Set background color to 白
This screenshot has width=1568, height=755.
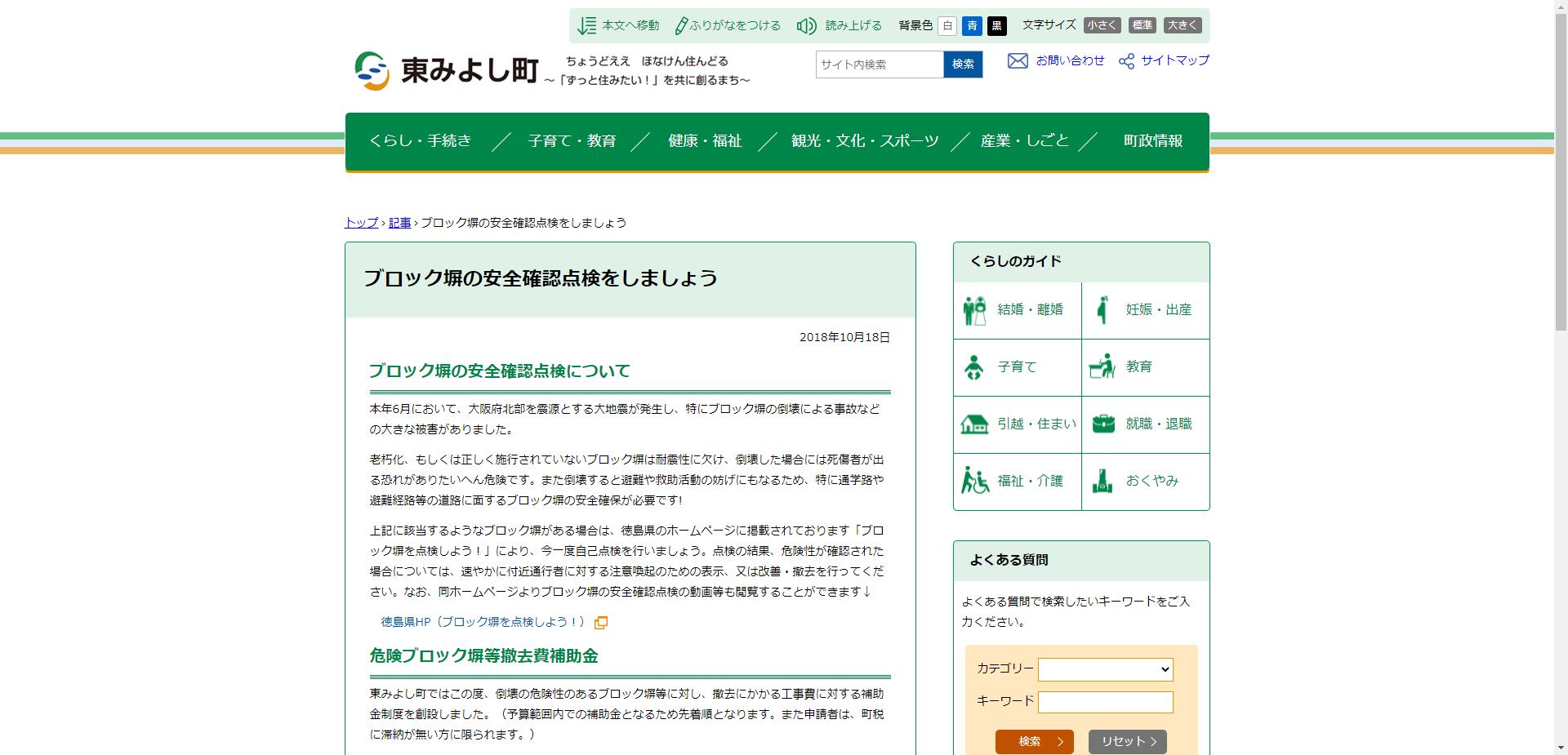947,25
